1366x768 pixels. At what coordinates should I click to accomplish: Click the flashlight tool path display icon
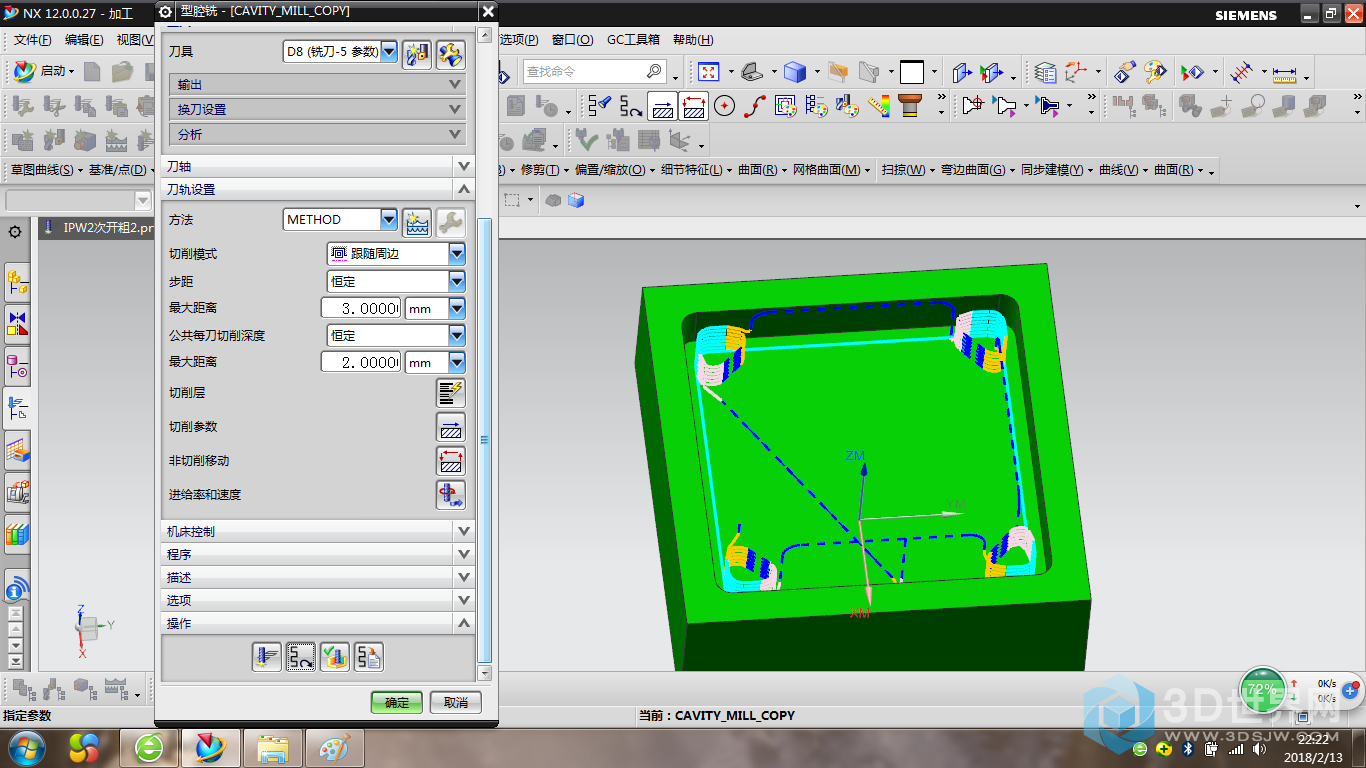[x=600, y=105]
